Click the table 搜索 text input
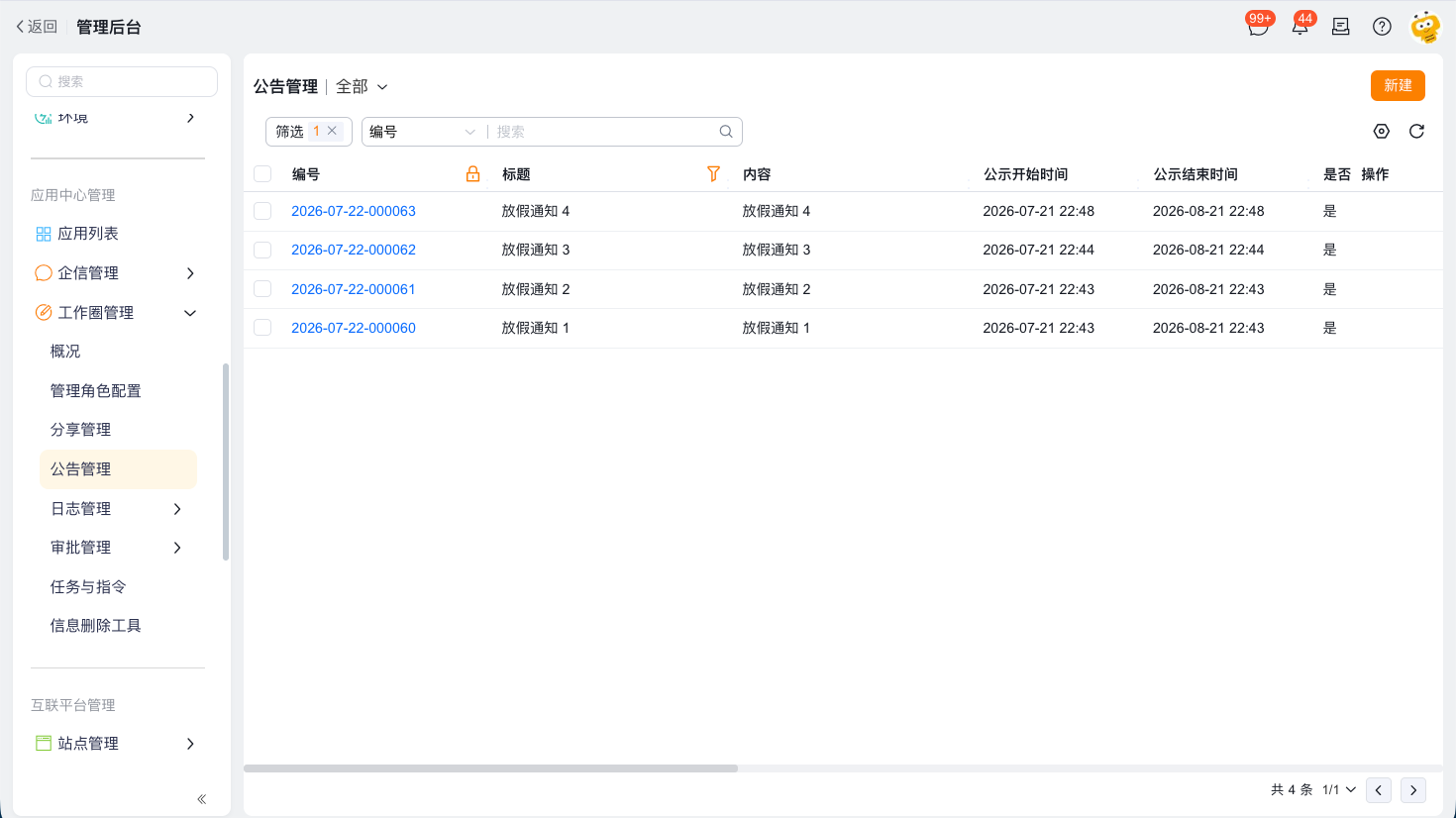 (604, 132)
